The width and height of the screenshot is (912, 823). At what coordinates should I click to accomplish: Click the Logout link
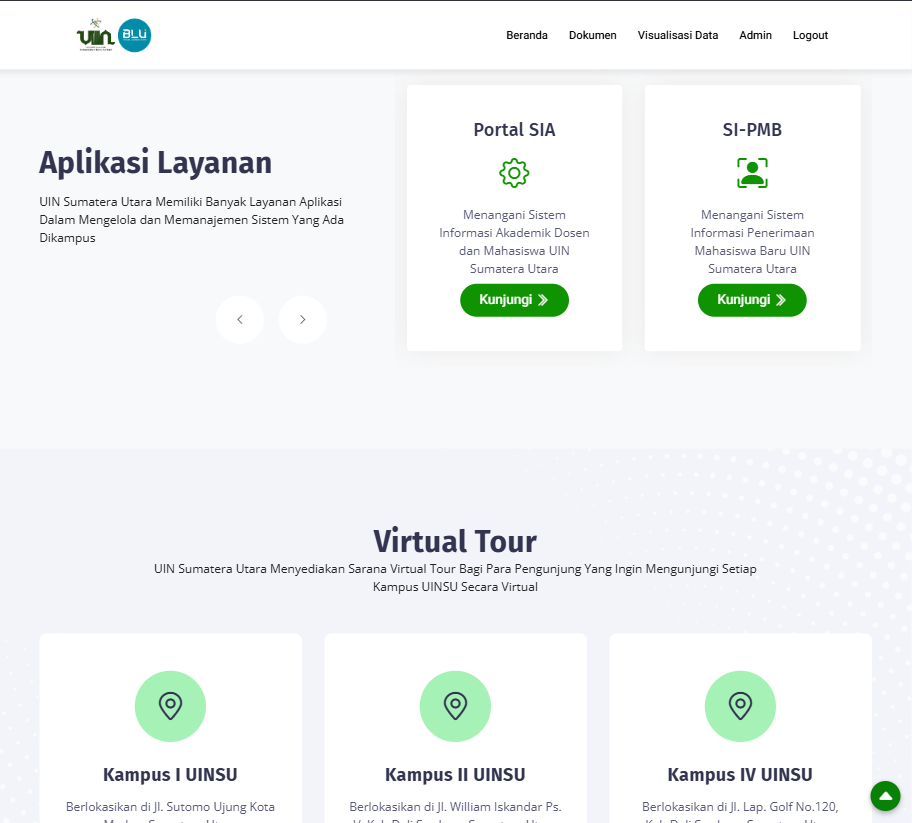(x=810, y=35)
